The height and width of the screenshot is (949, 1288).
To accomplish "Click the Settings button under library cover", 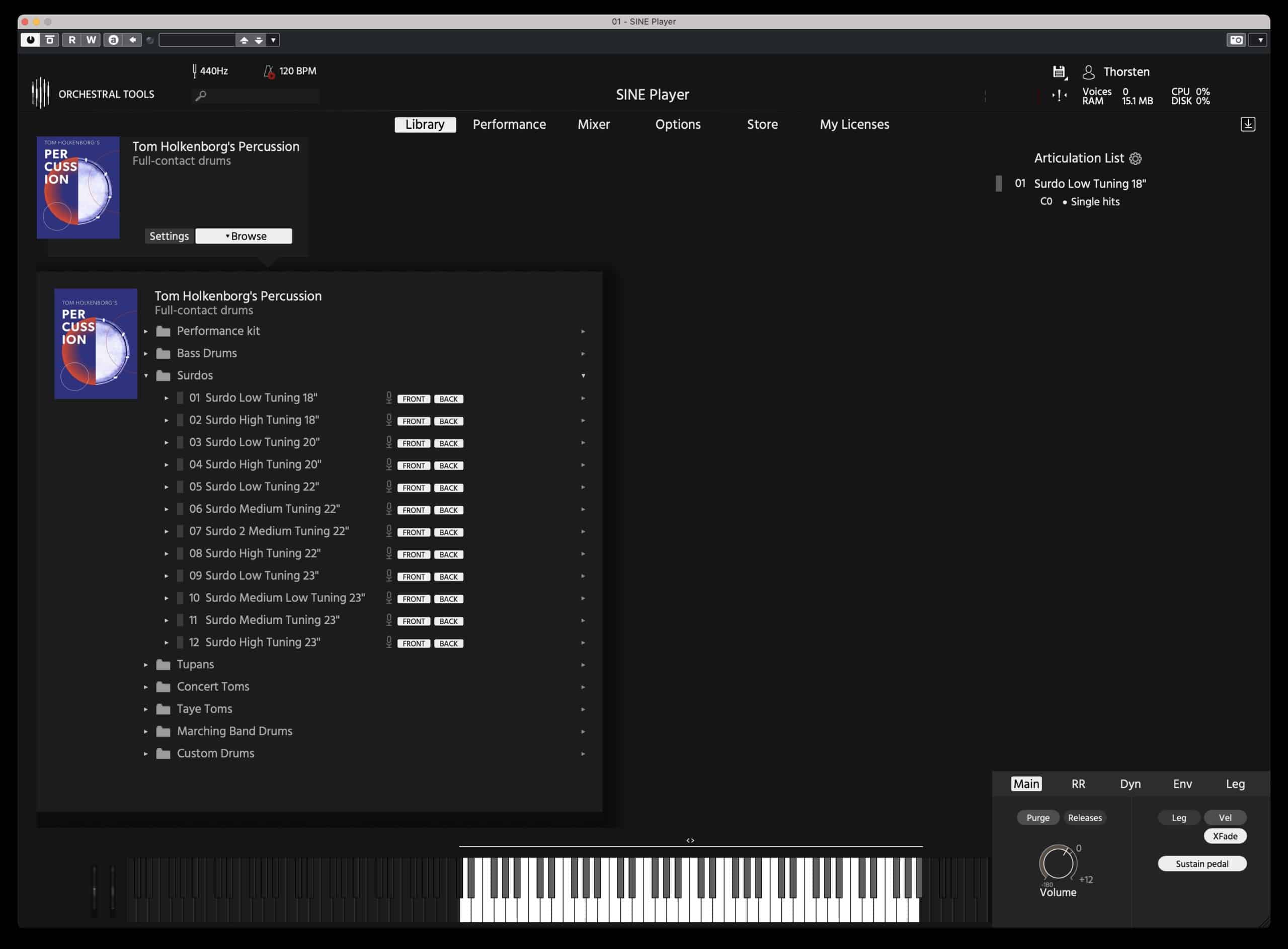I will (x=169, y=236).
